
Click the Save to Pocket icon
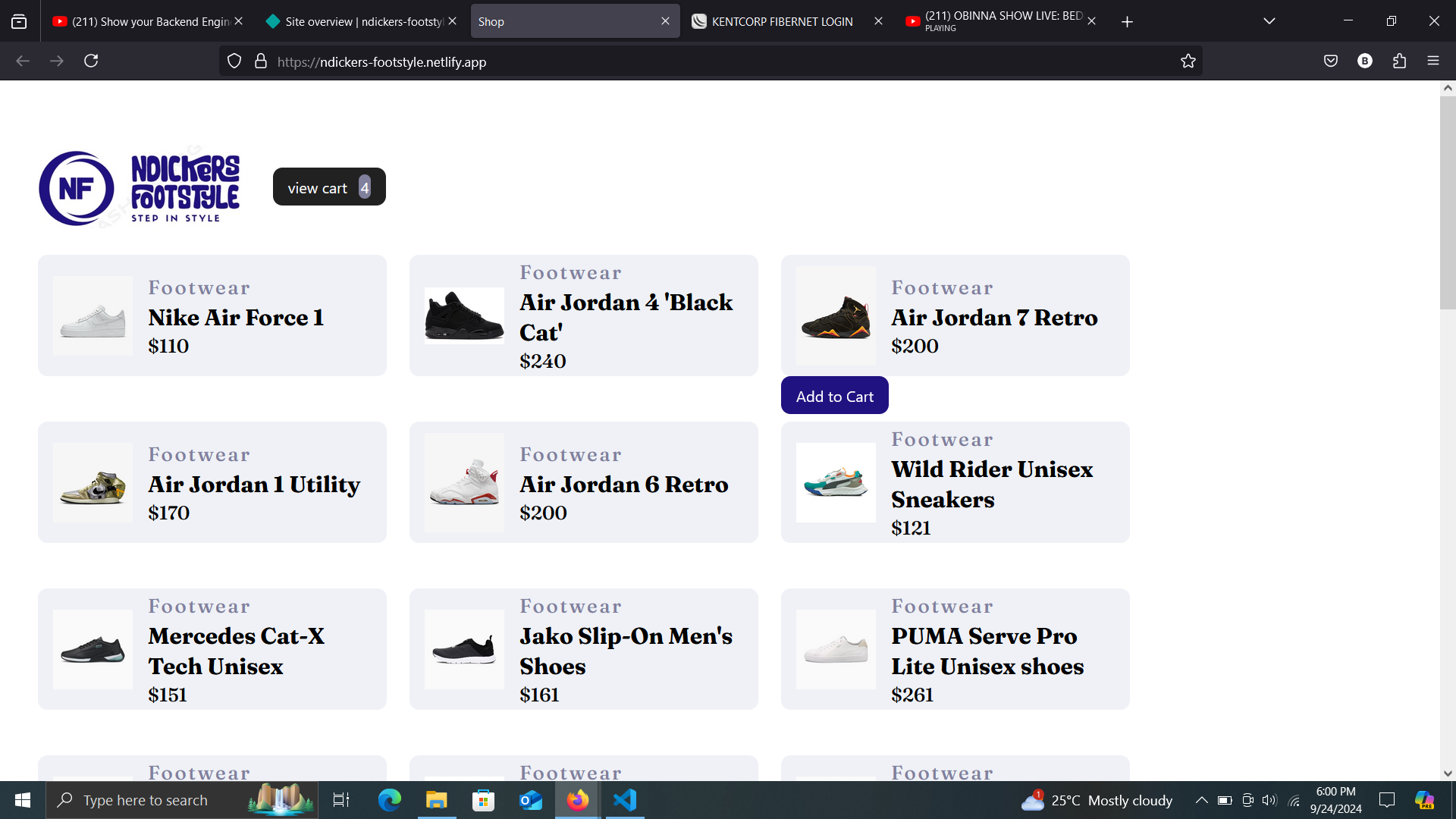coord(1330,61)
